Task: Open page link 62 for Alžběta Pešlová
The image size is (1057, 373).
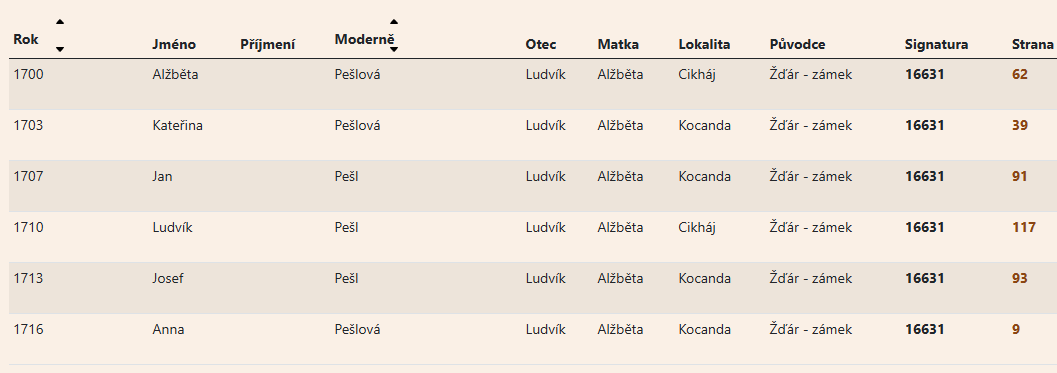Action: 1020,74
